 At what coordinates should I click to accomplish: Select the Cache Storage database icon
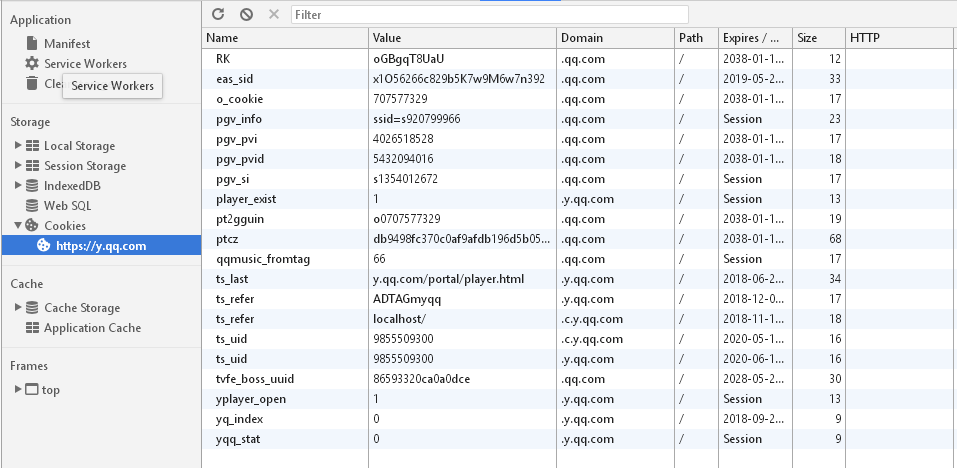tap(32, 308)
